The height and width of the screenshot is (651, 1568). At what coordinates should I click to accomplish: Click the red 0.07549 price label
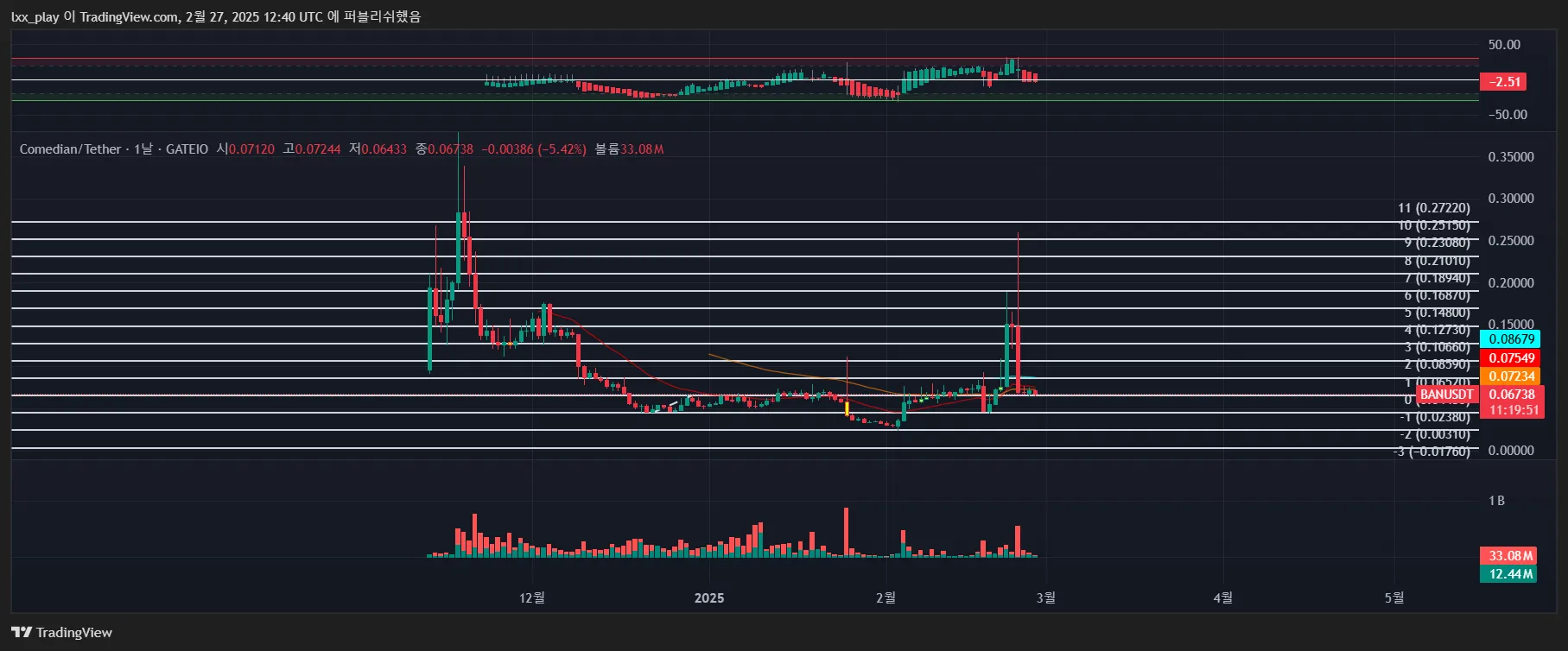[x=1510, y=358]
